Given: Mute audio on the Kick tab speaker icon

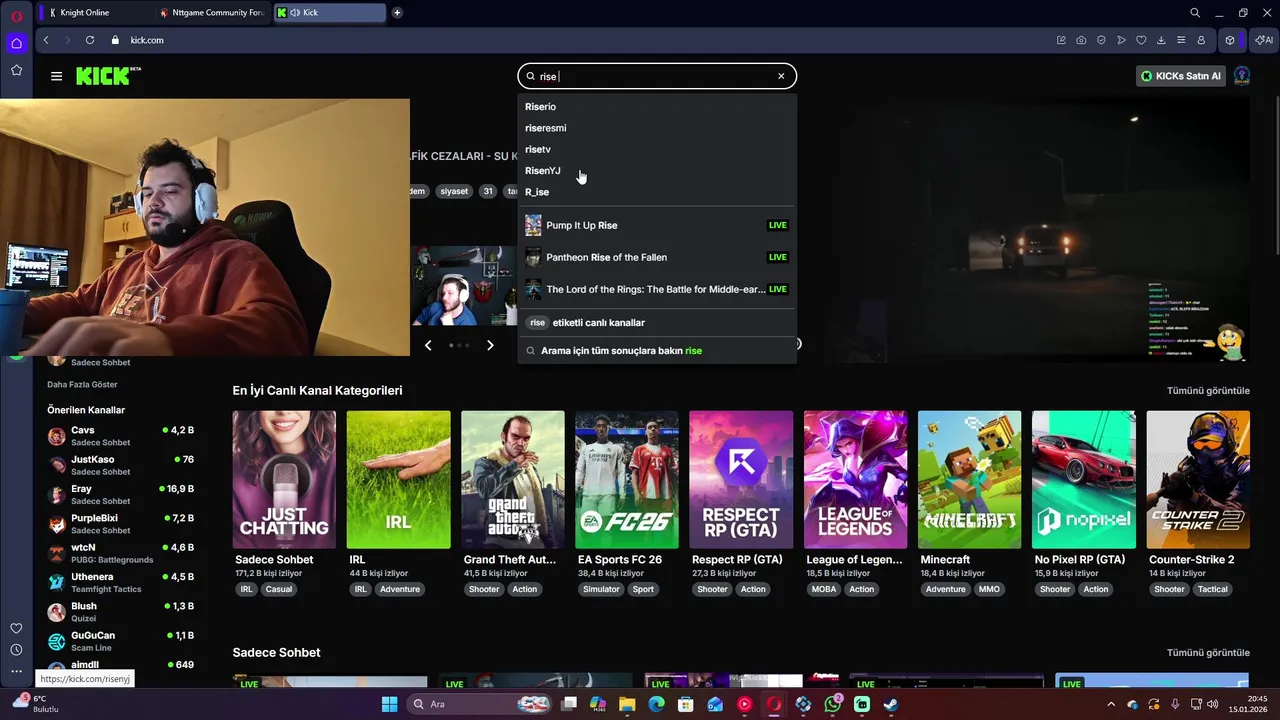Looking at the screenshot, I should (295, 13).
